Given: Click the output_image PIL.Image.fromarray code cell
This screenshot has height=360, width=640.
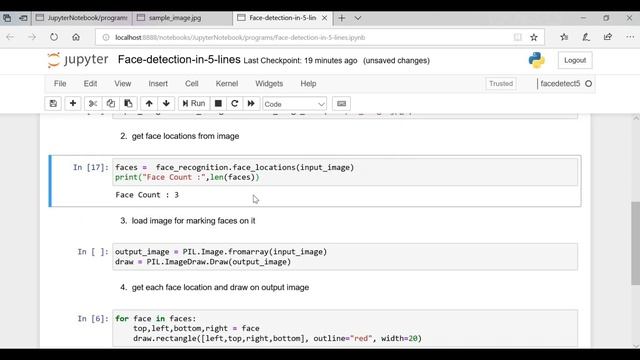Looking at the screenshot, I should pos(345,257).
